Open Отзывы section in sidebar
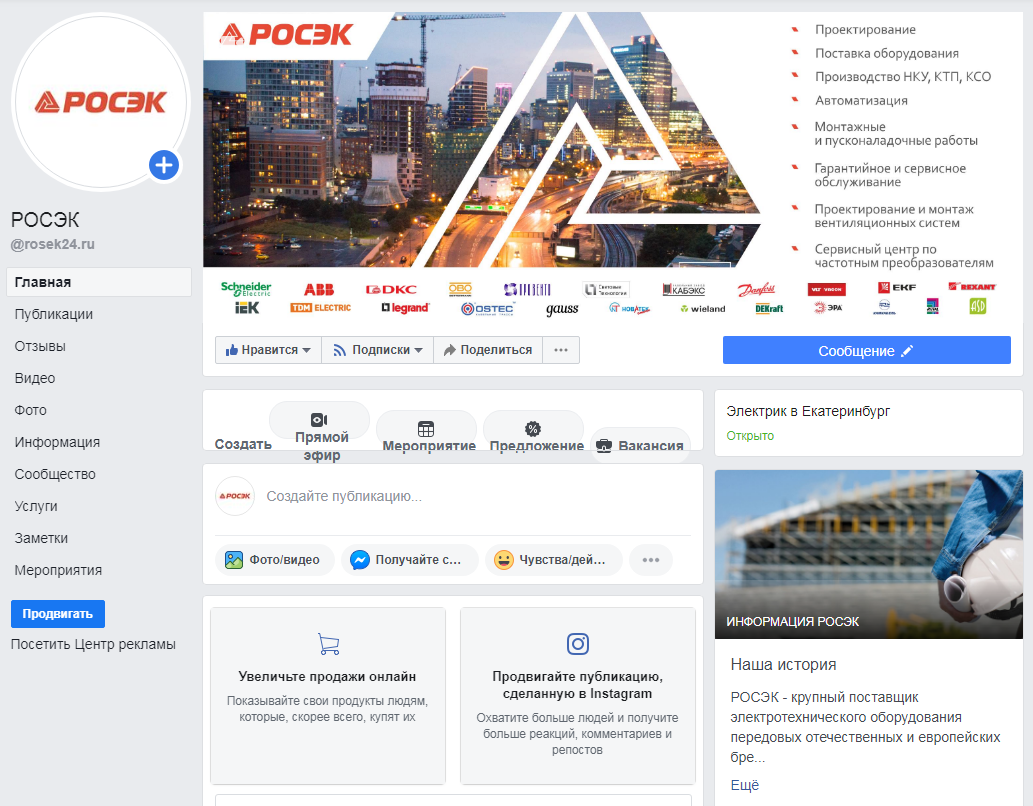The image size is (1033, 806). tap(40, 346)
